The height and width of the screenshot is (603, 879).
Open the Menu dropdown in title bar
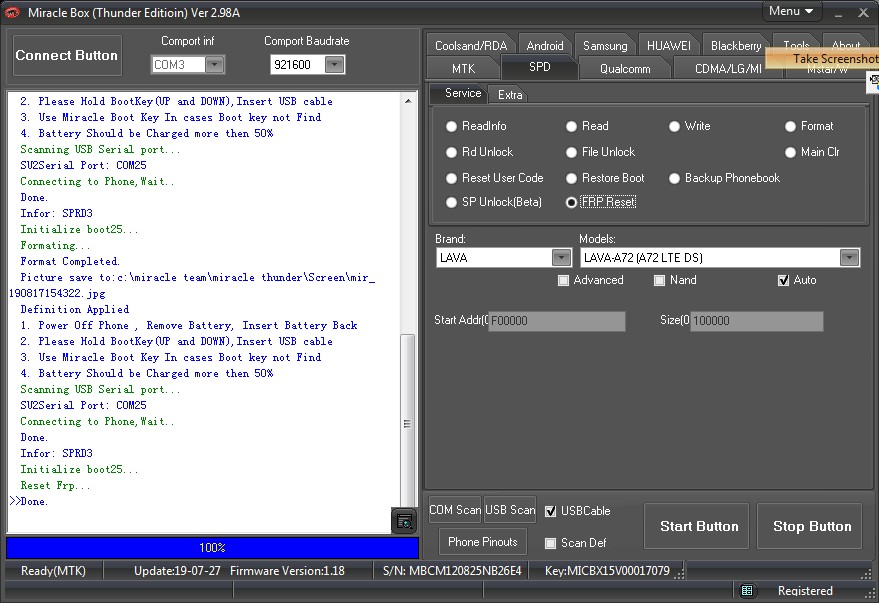point(791,11)
